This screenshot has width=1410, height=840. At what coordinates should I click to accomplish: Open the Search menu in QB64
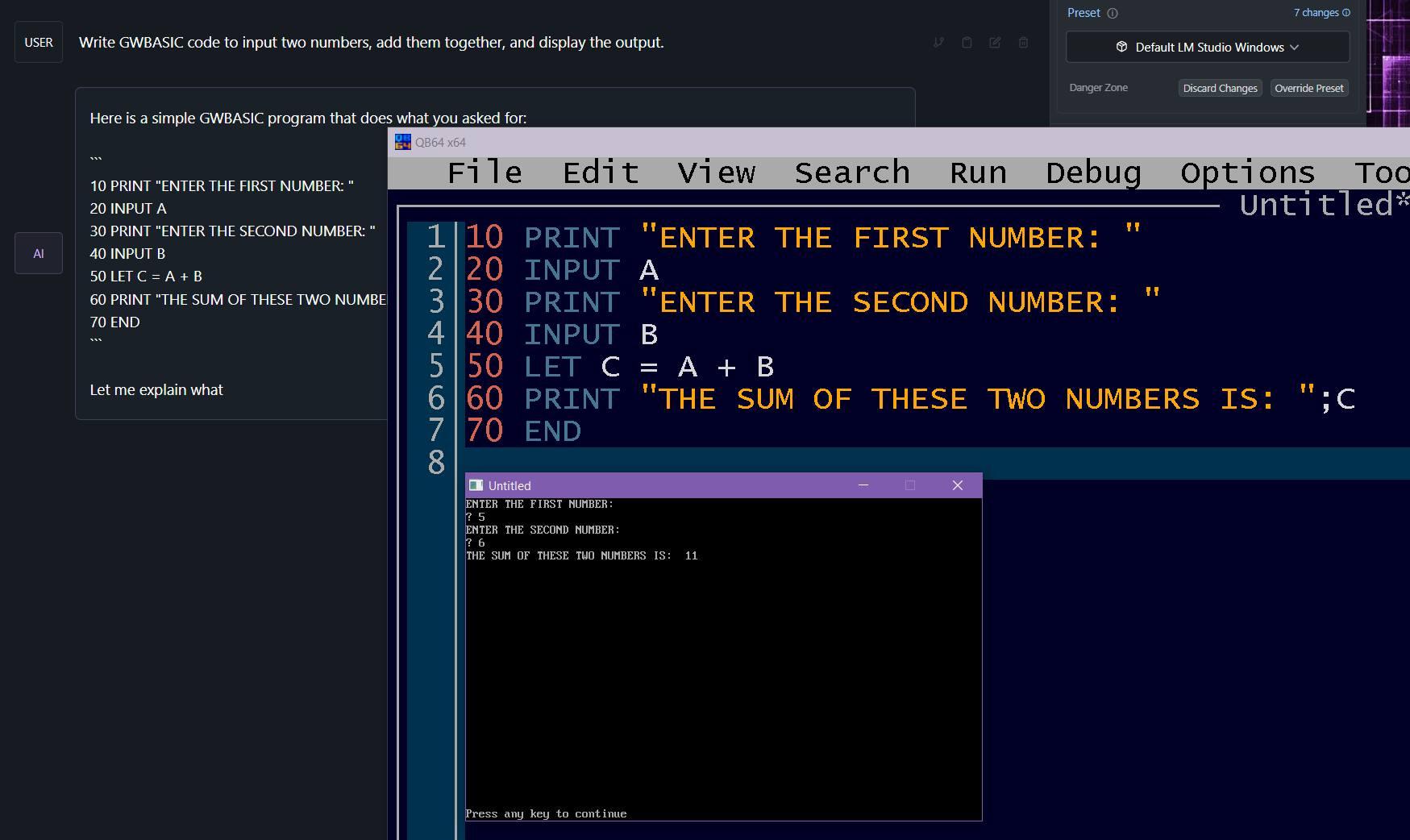[852, 173]
